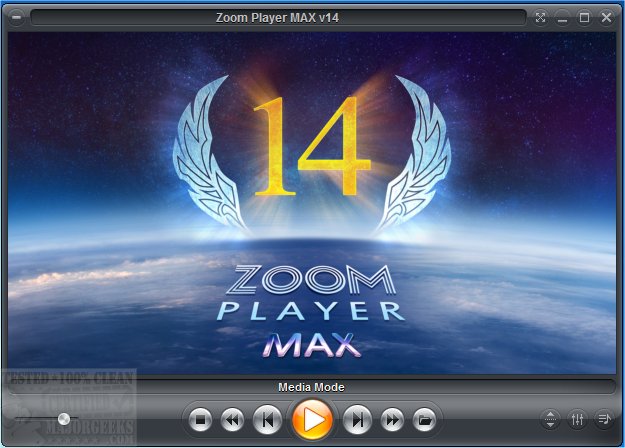
Task: Click the Zoom Player MAX v14 title bar
Action: (x=278, y=17)
